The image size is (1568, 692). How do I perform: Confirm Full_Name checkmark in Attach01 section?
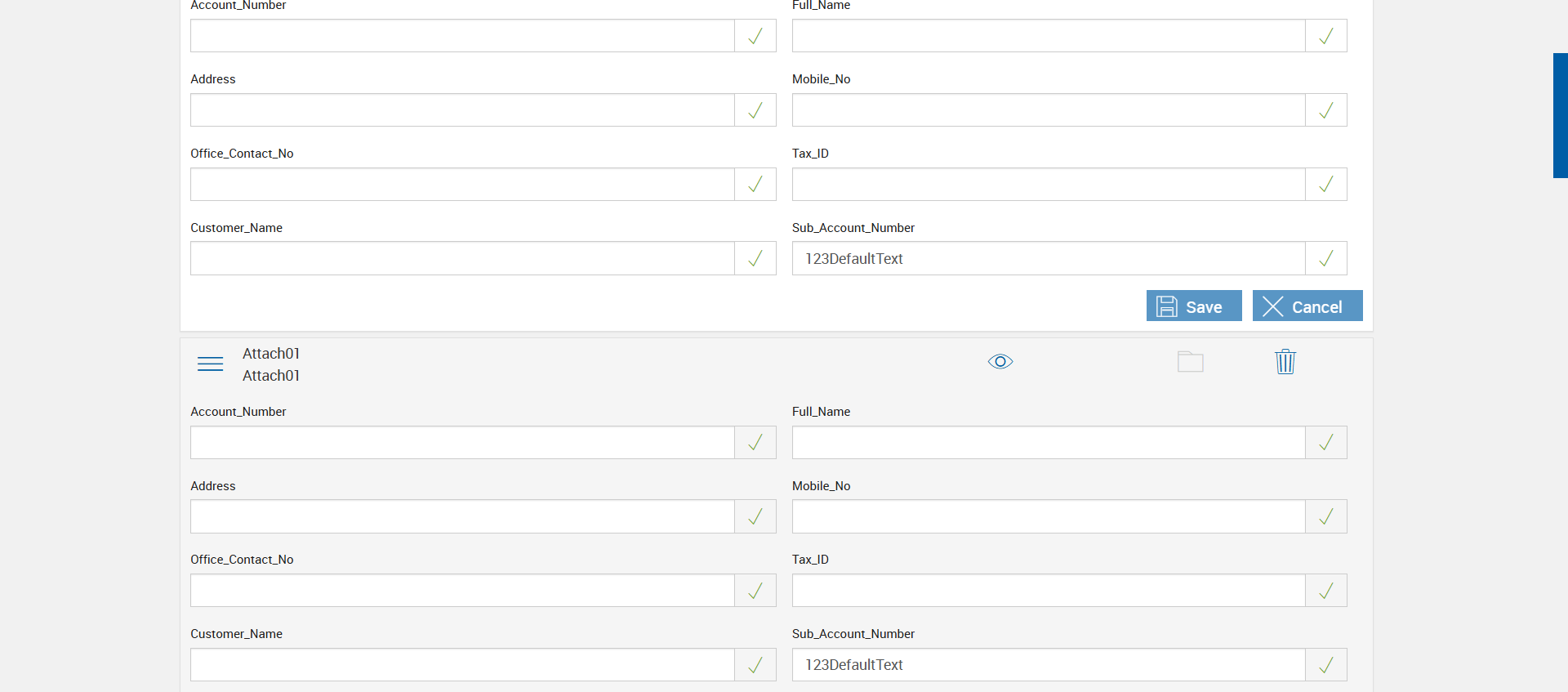[x=1325, y=442]
